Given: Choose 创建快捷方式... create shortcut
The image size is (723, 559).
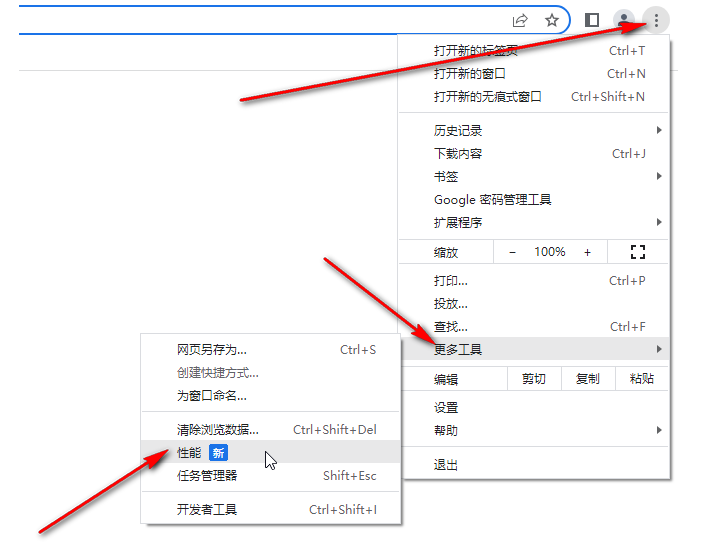Looking at the screenshot, I should 271,373.
